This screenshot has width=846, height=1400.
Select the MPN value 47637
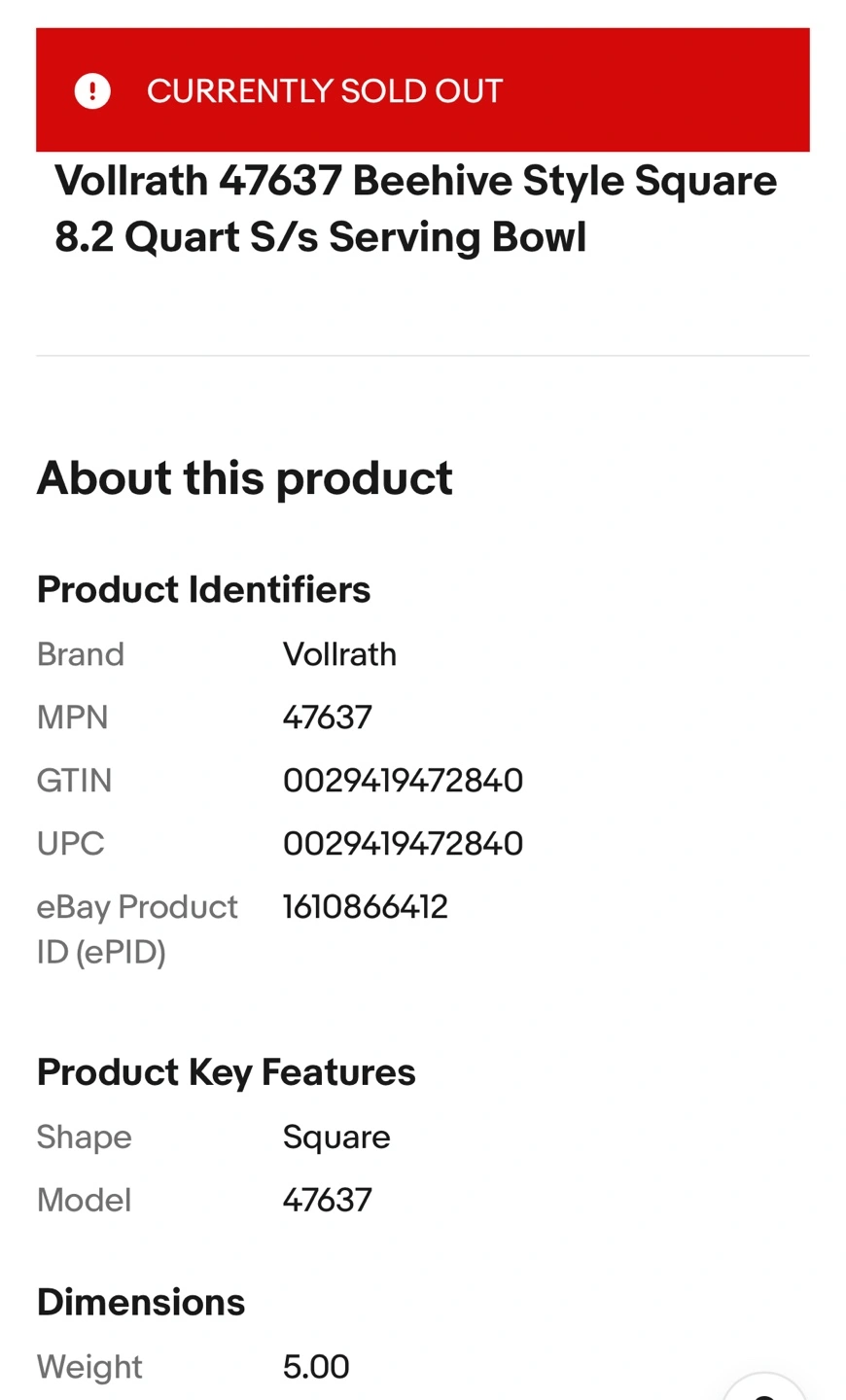pyautogui.click(x=327, y=717)
